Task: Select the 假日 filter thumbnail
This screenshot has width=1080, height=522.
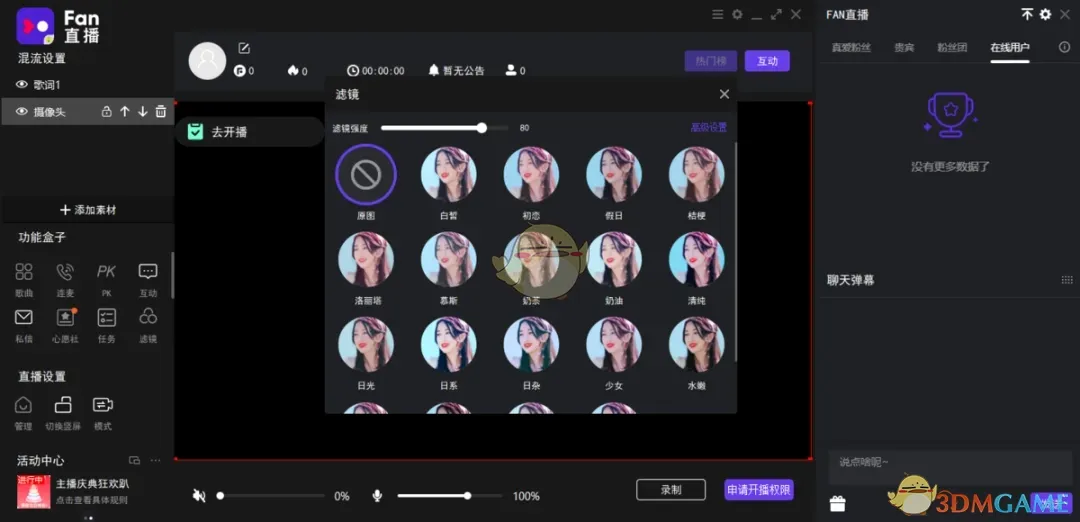Action: coord(614,174)
